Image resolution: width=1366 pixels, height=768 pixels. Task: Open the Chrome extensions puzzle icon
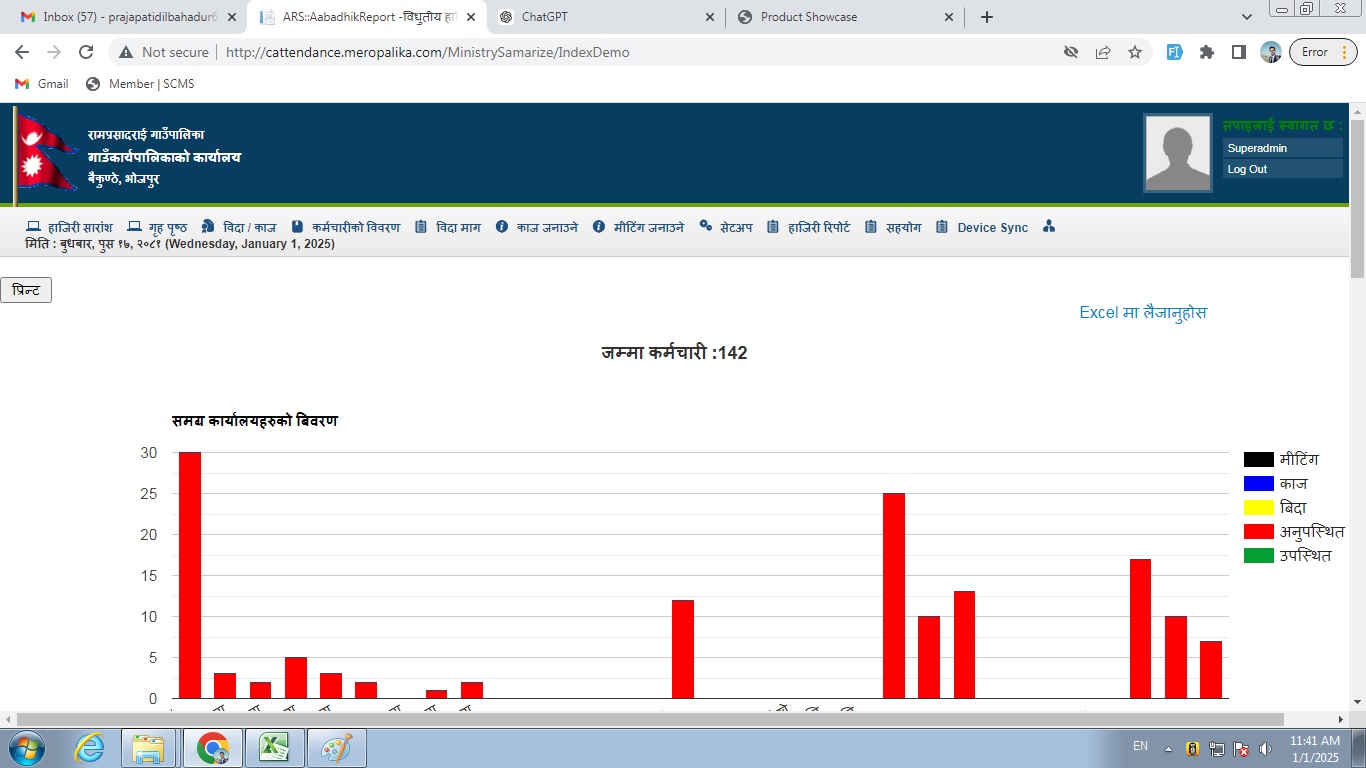point(1207,52)
